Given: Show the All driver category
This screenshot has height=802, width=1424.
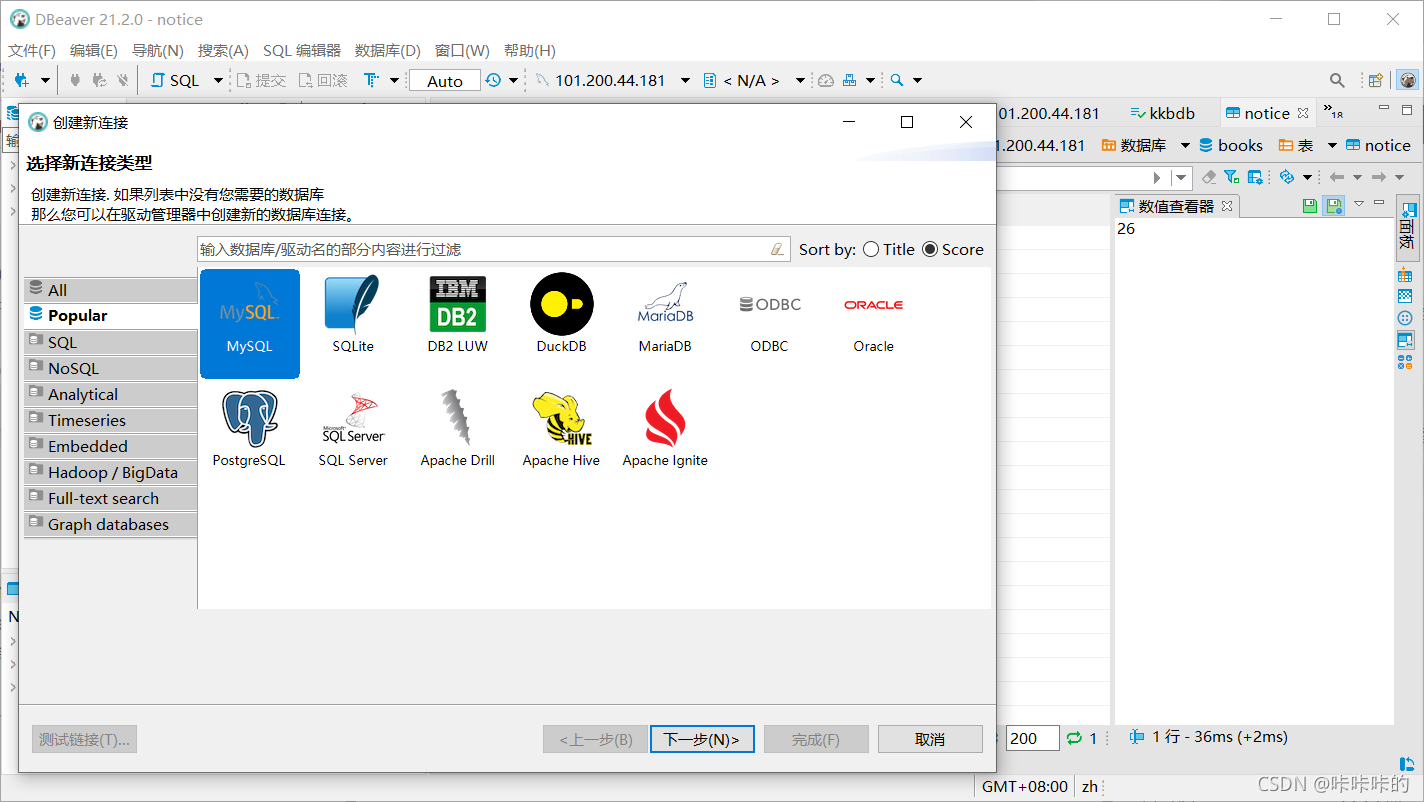Looking at the screenshot, I should [x=111, y=290].
